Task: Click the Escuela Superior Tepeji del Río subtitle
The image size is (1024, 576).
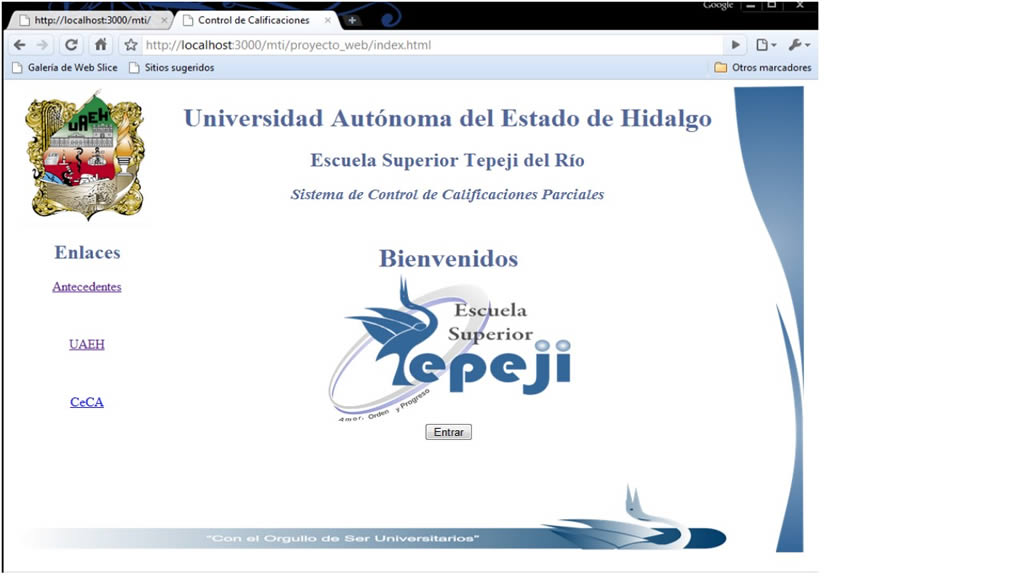Action: [447, 160]
